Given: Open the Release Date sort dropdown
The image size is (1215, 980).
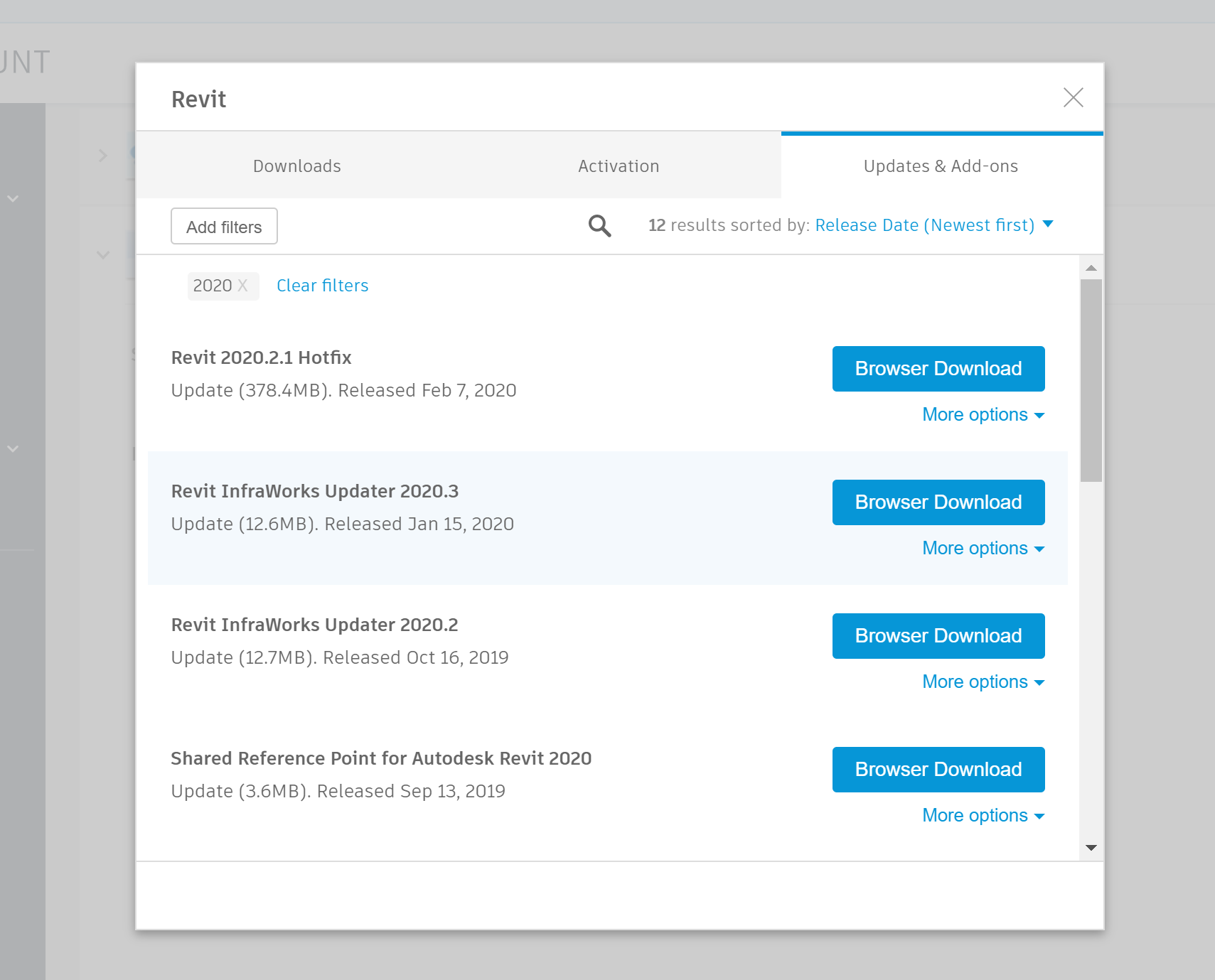Looking at the screenshot, I should (x=933, y=225).
